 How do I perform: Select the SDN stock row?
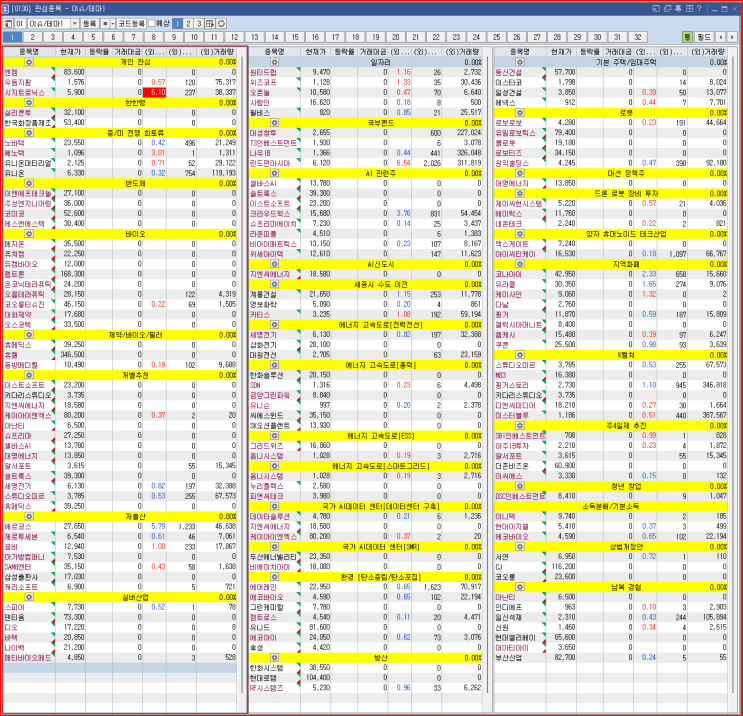coord(365,385)
